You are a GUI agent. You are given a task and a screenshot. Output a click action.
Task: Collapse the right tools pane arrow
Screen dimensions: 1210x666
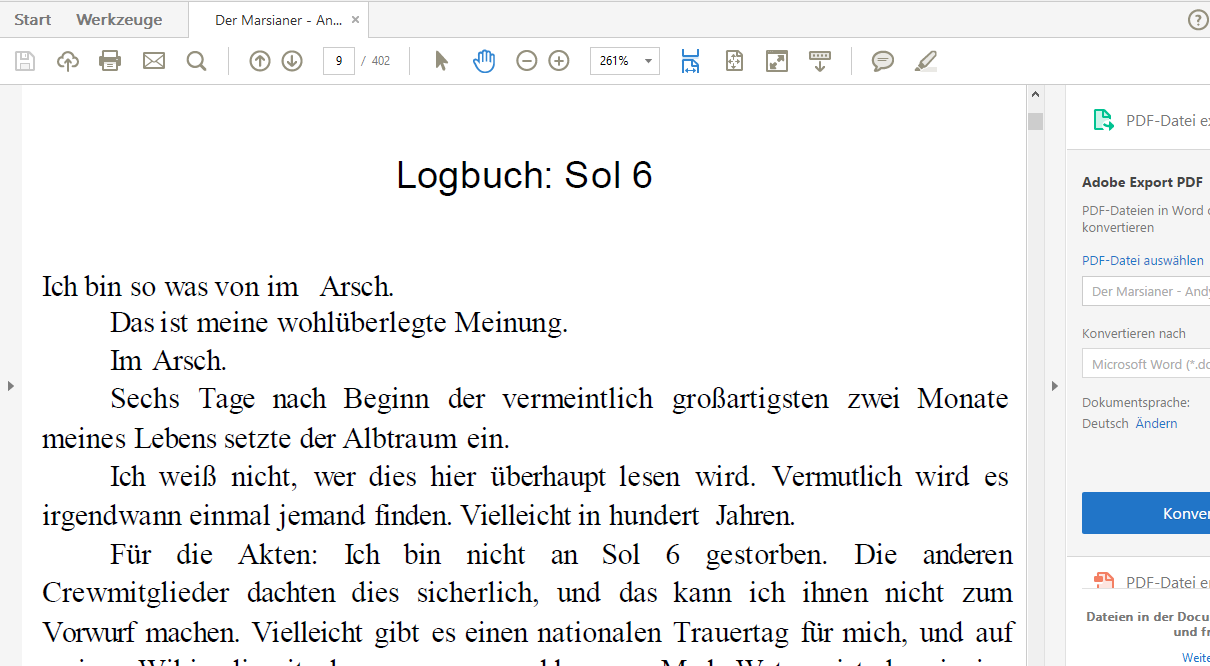[1054, 385]
